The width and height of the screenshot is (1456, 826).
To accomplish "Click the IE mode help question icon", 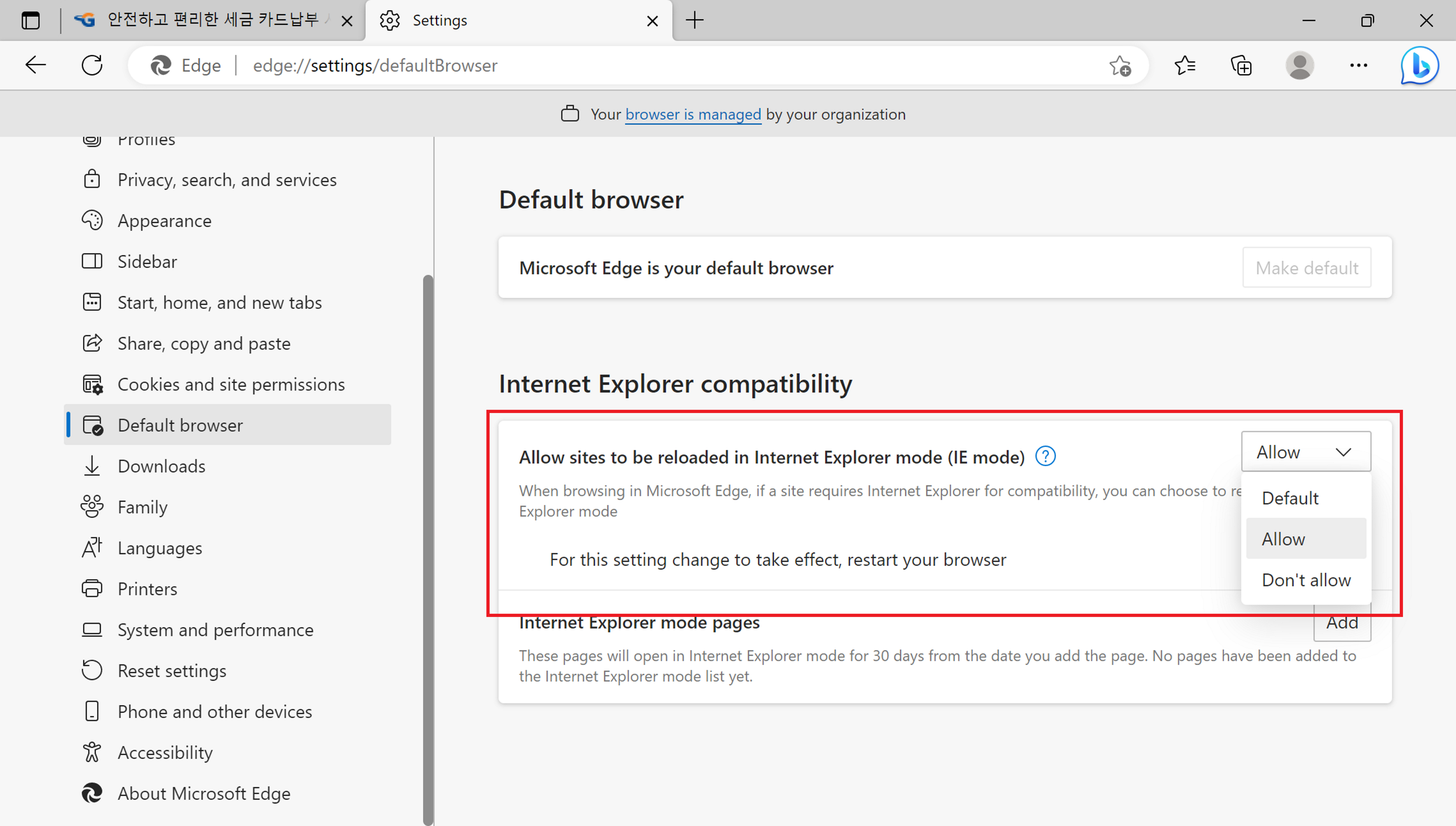I will click(x=1045, y=456).
